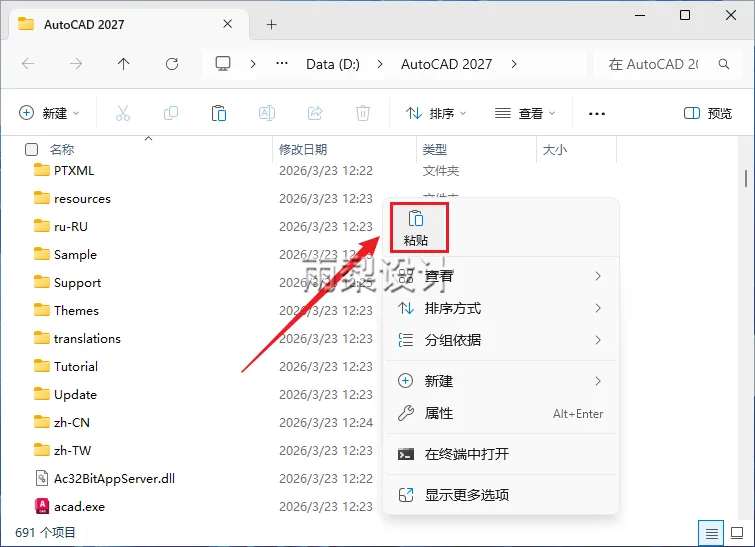Choose 属性 in context menu
This screenshot has height=547, width=755.
tap(501, 413)
